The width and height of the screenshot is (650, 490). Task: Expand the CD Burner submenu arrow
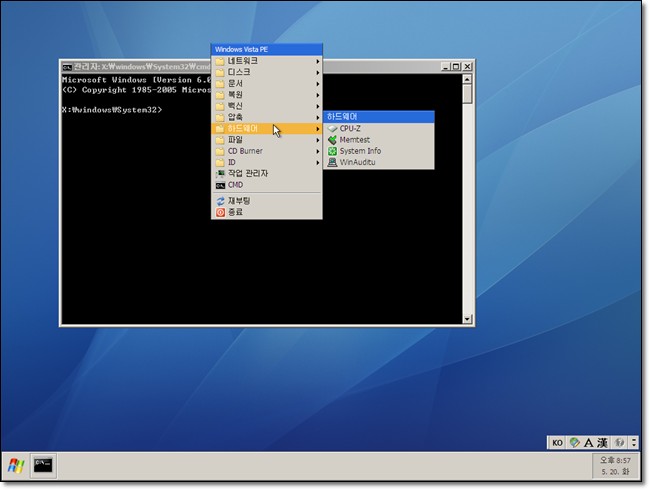click(x=318, y=151)
